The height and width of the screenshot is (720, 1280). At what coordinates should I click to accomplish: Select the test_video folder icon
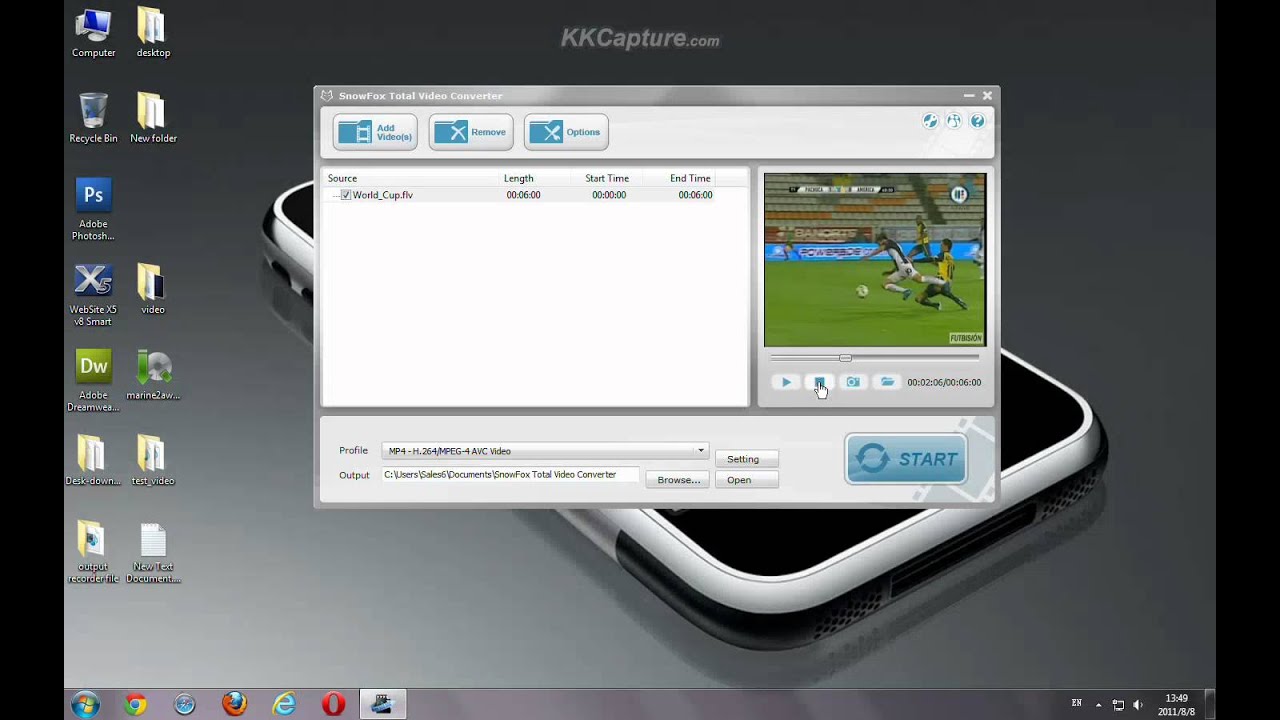point(153,460)
